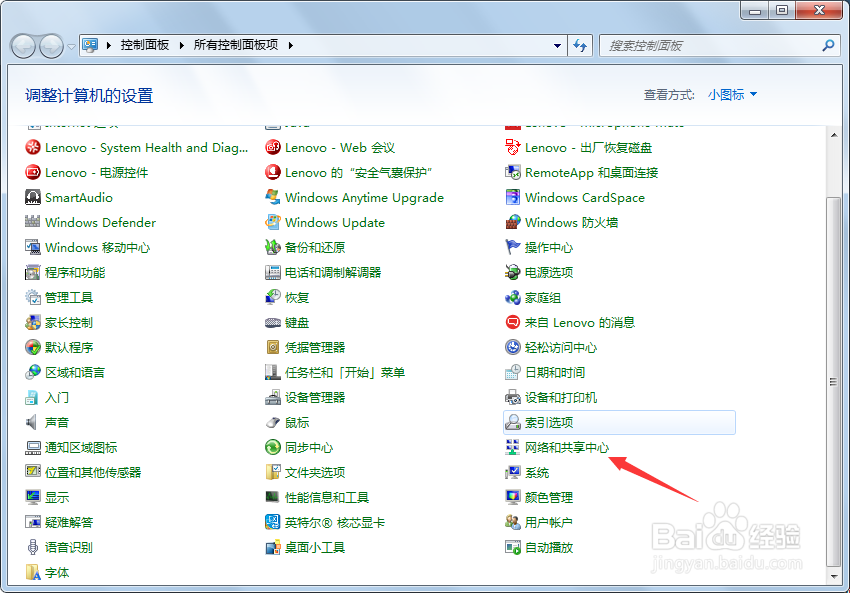
Task: Open 通知区域图标 icon
Action: (x=33, y=447)
